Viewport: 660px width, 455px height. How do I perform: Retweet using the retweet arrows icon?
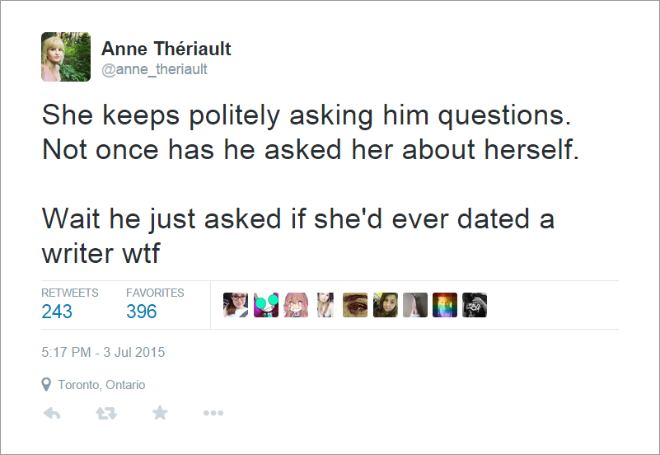(x=106, y=413)
